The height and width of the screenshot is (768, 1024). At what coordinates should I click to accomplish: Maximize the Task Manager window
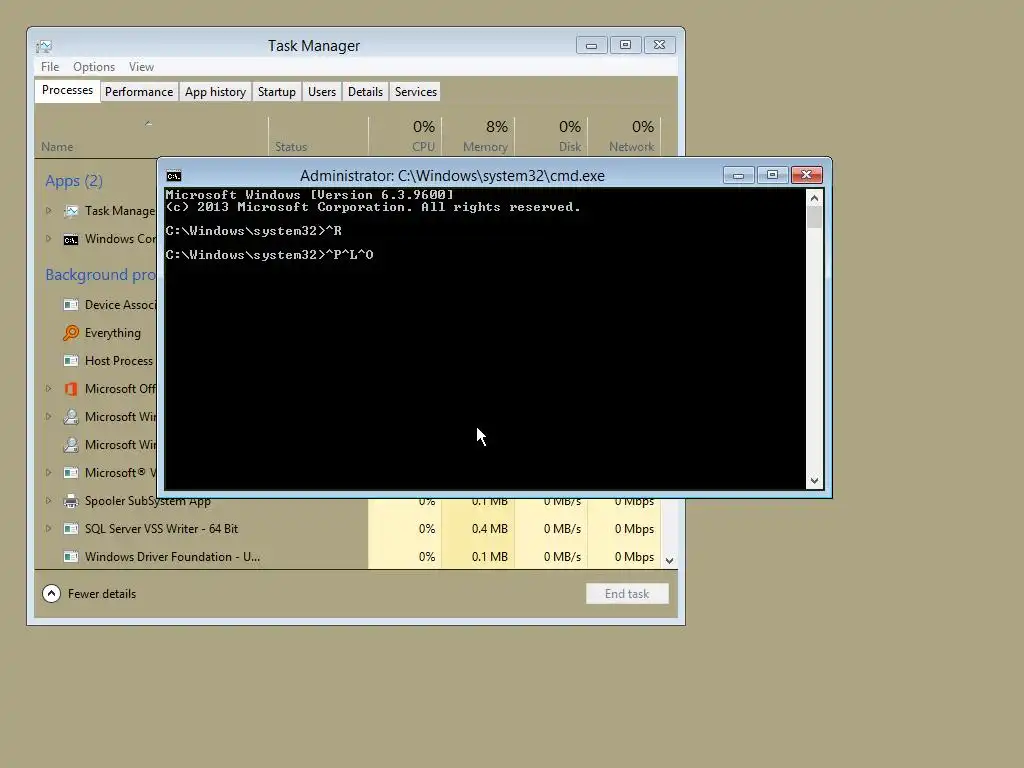pos(626,45)
